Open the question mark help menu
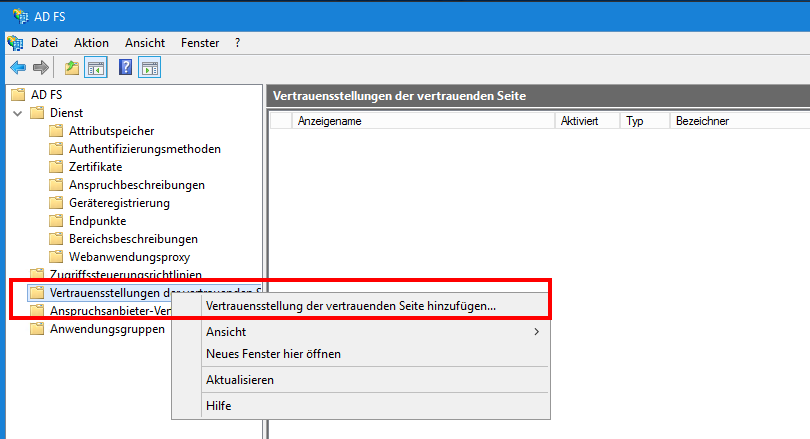810x439 pixels. [238, 43]
